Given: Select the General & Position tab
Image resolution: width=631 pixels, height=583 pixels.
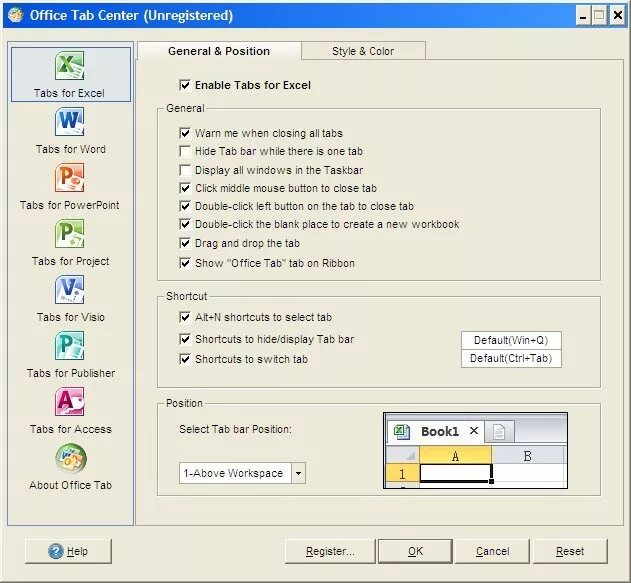Looking at the screenshot, I should [219, 51].
